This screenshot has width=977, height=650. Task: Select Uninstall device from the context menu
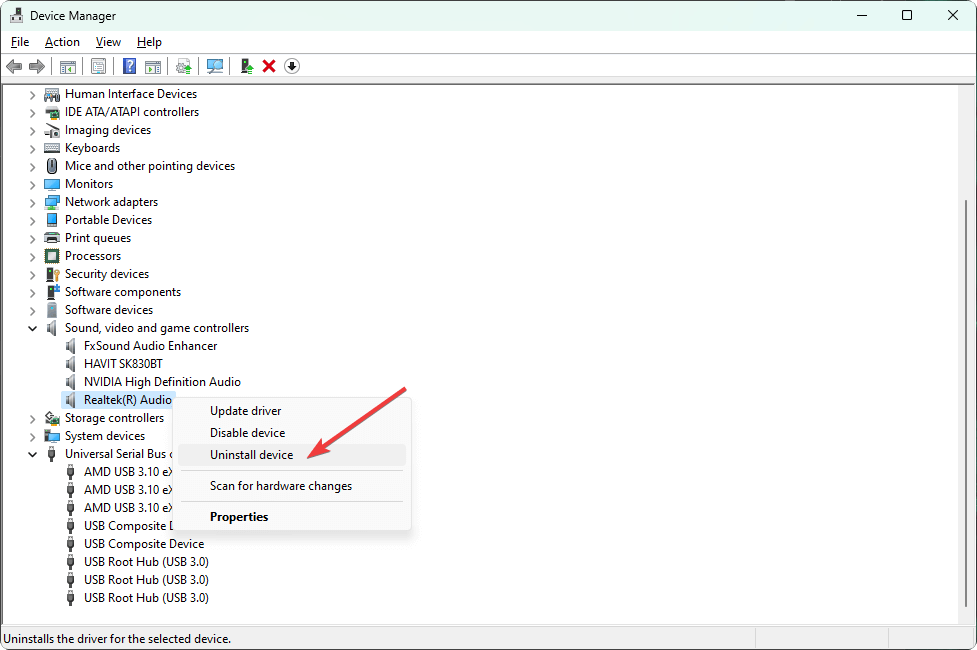292,455
